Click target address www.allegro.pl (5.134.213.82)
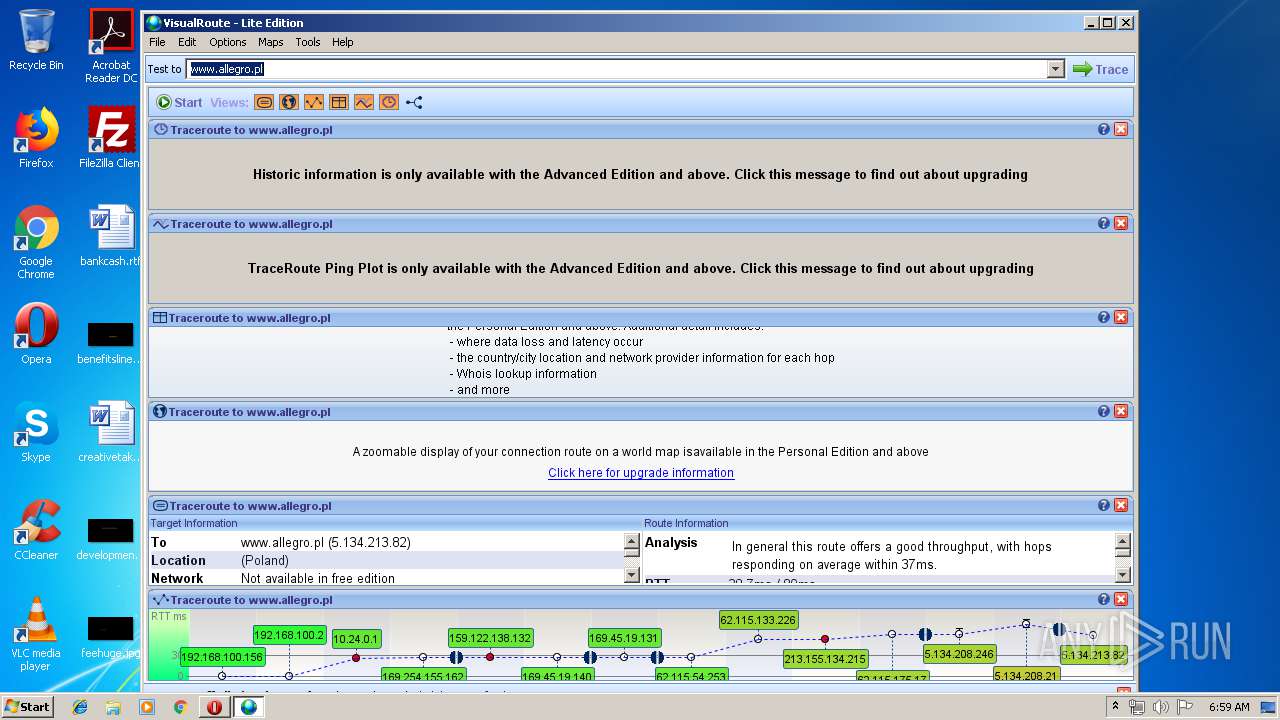 tap(326, 542)
